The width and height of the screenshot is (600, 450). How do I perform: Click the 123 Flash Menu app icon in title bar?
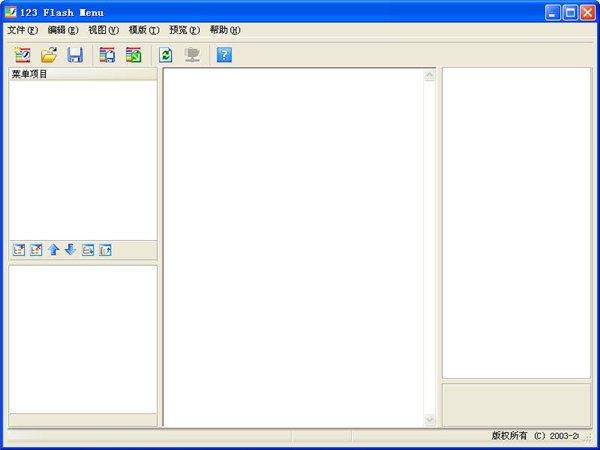(10, 12)
